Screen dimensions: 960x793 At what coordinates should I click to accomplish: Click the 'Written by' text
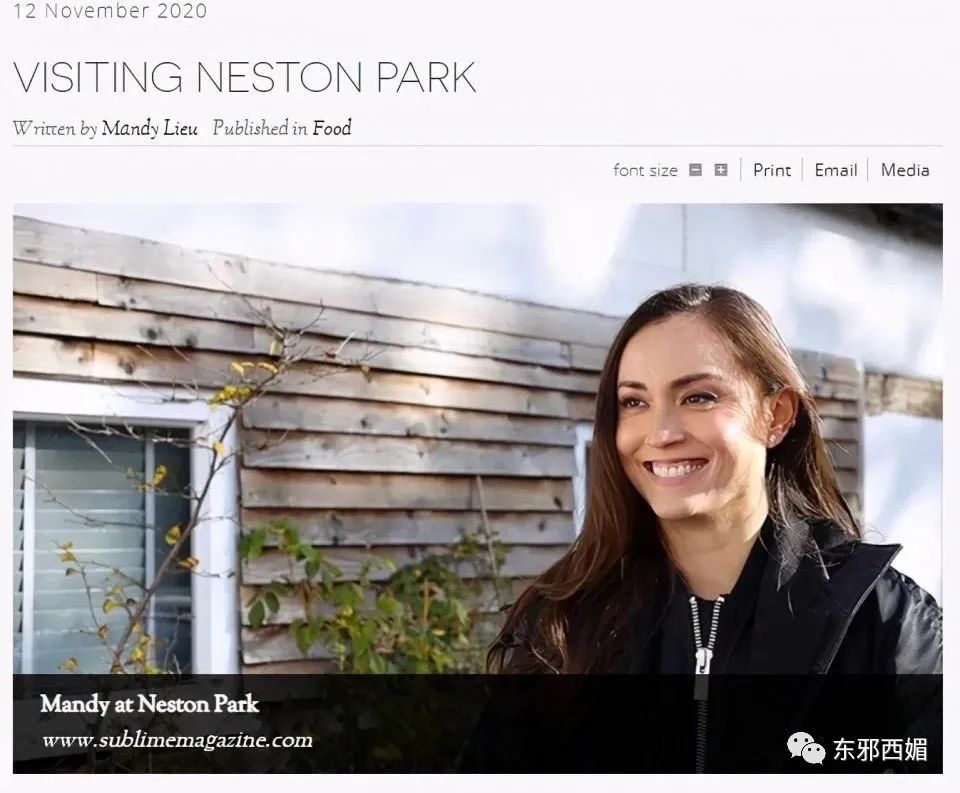tap(55, 128)
